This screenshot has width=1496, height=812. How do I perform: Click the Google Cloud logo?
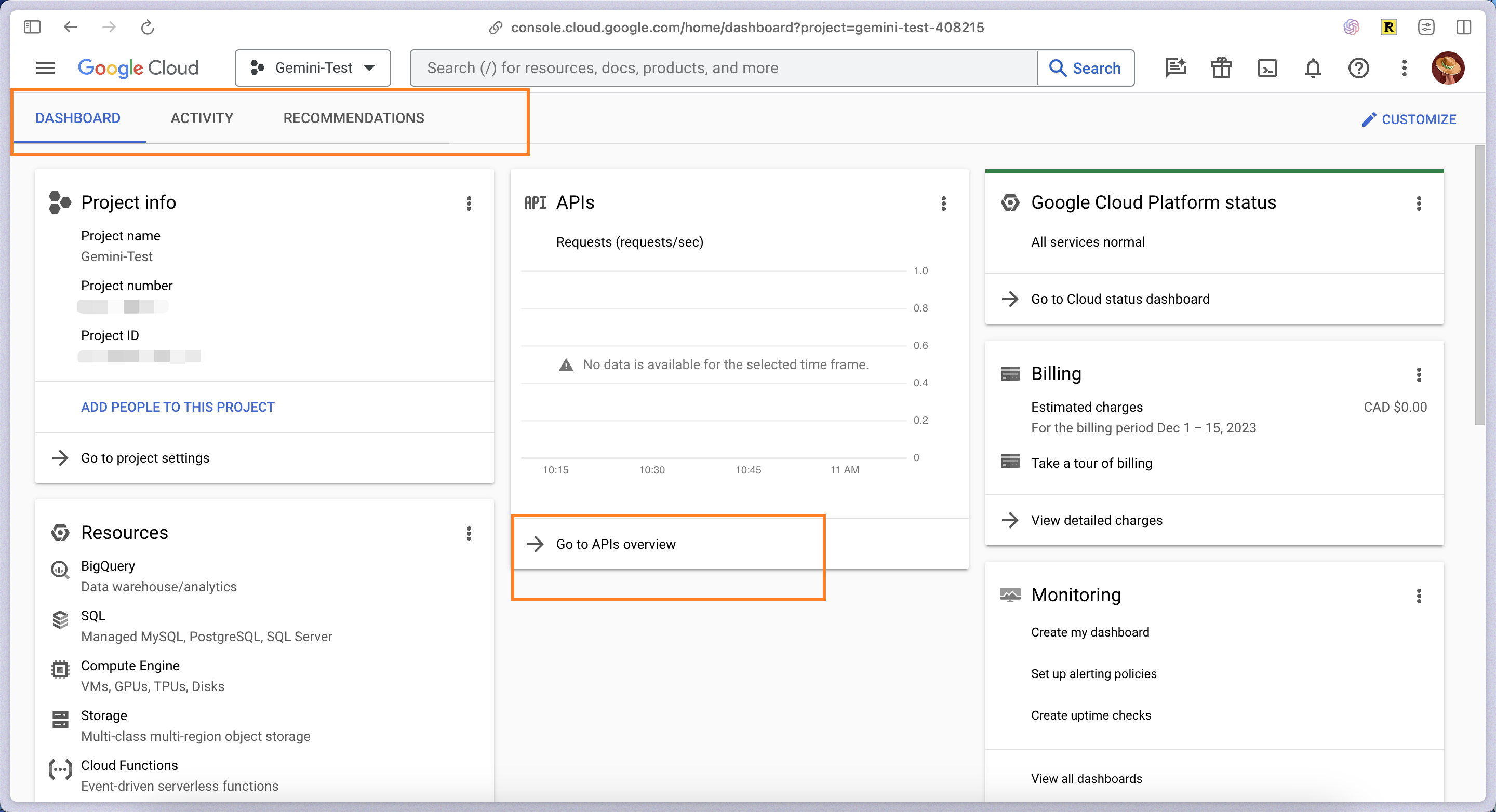point(138,68)
